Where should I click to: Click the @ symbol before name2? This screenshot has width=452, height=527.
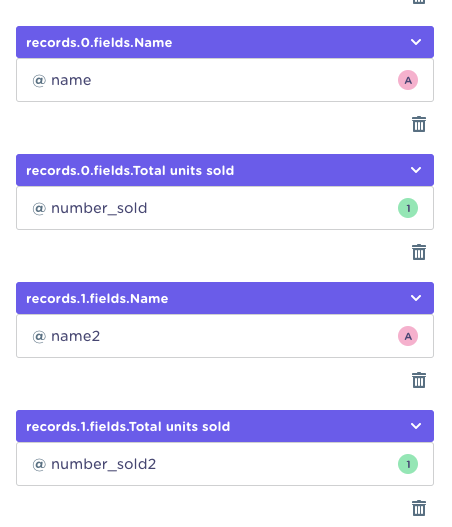coord(39,337)
